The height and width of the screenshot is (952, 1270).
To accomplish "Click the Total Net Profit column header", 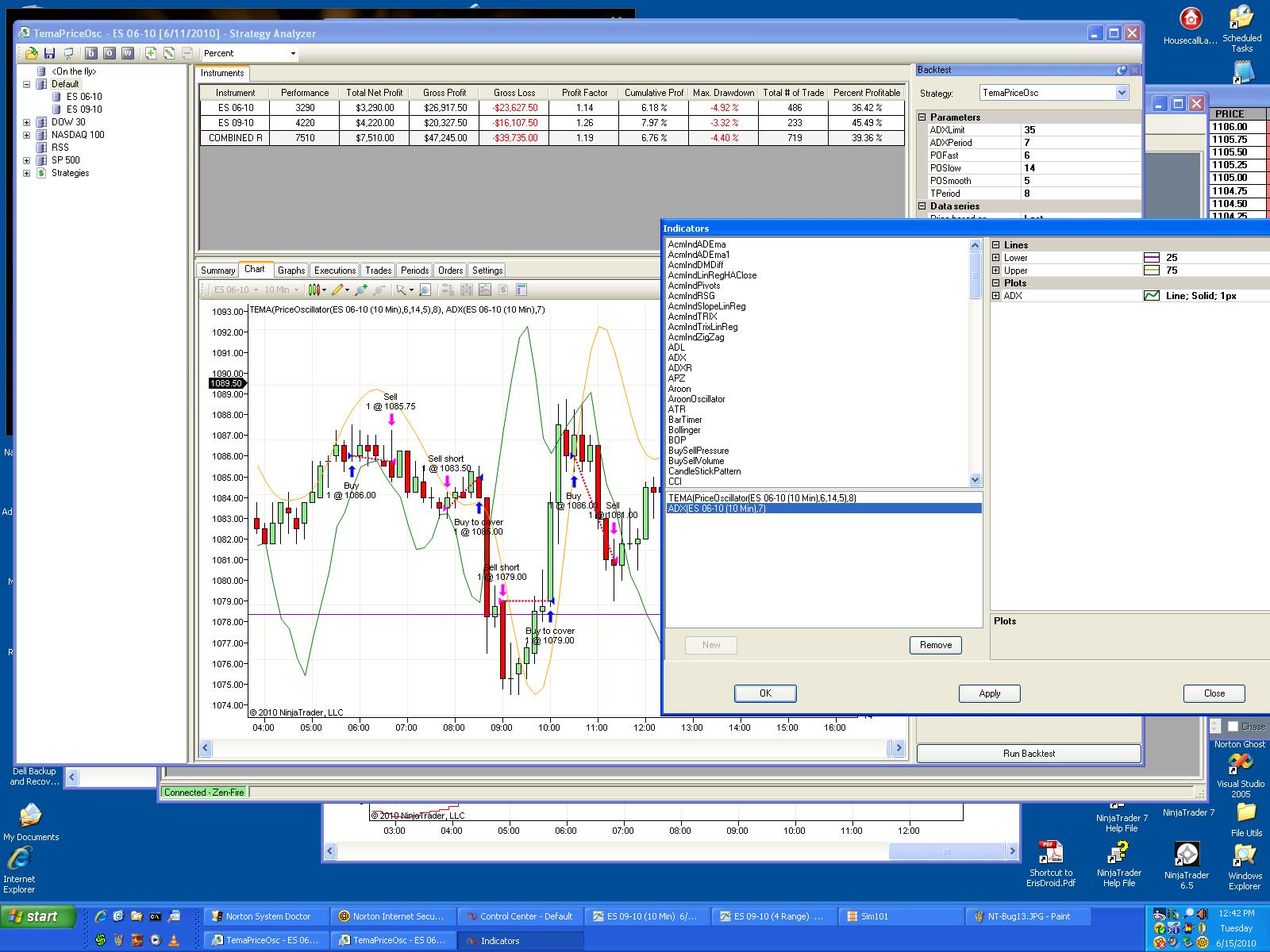I will 375,93.
